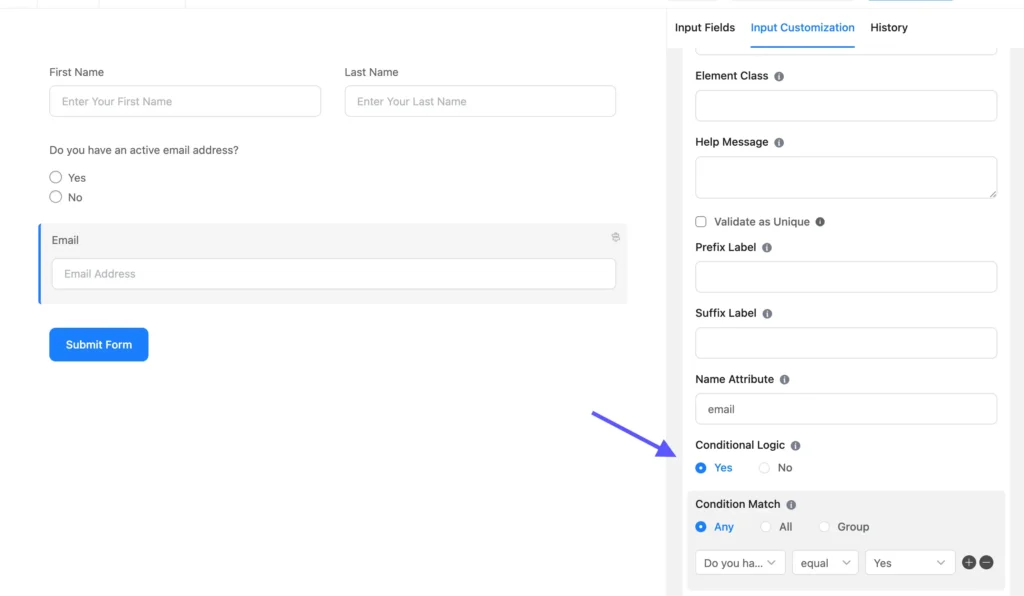Select No for Conditional Logic
This screenshot has width=1024, height=596.
tap(763, 467)
